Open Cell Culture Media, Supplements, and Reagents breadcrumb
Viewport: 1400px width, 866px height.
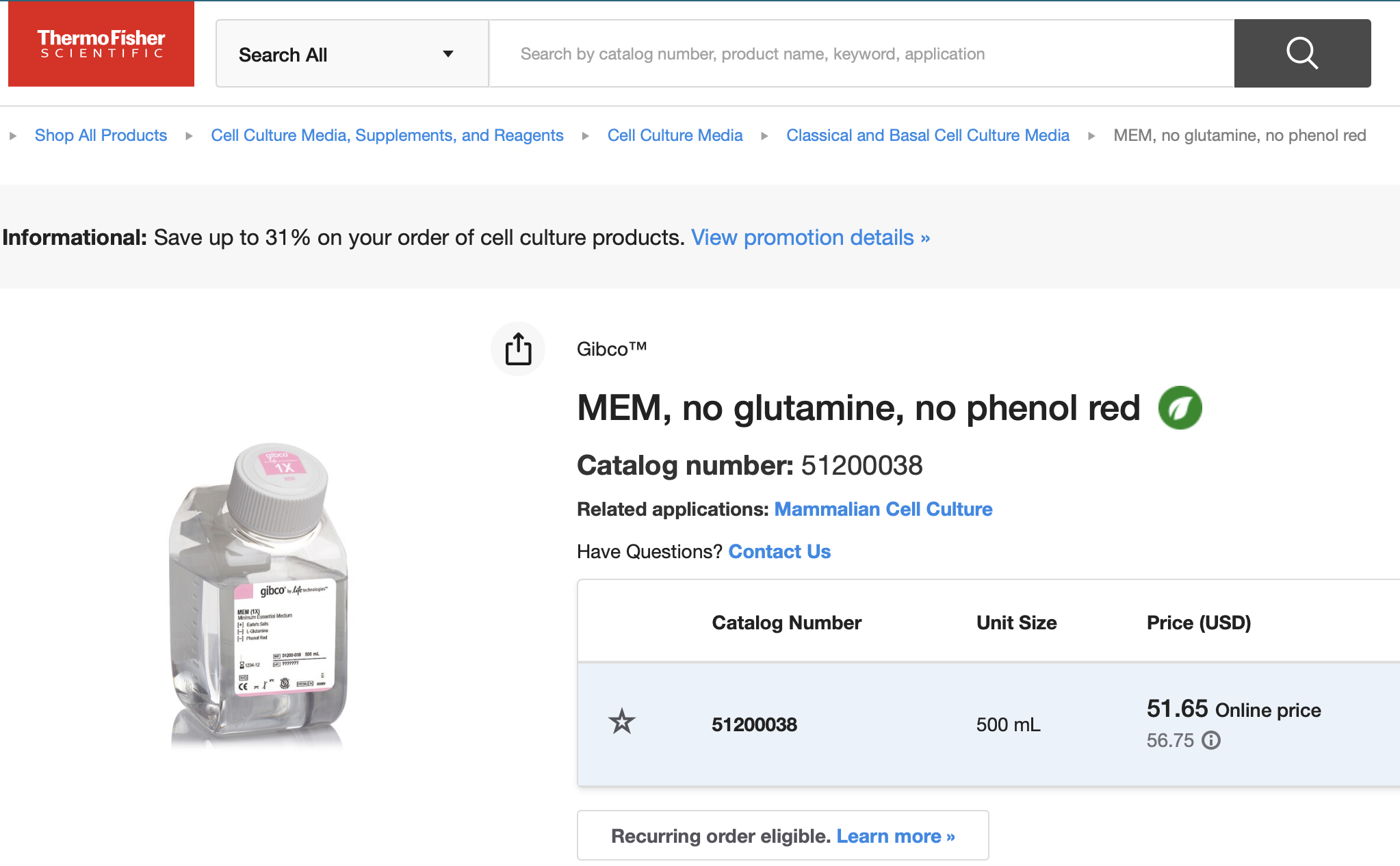[387, 135]
